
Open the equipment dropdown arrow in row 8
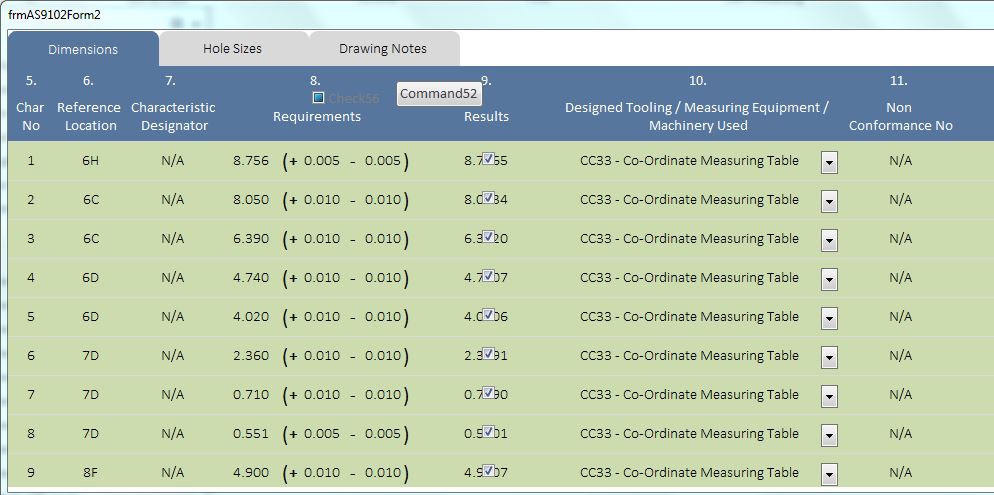(x=829, y=436)
